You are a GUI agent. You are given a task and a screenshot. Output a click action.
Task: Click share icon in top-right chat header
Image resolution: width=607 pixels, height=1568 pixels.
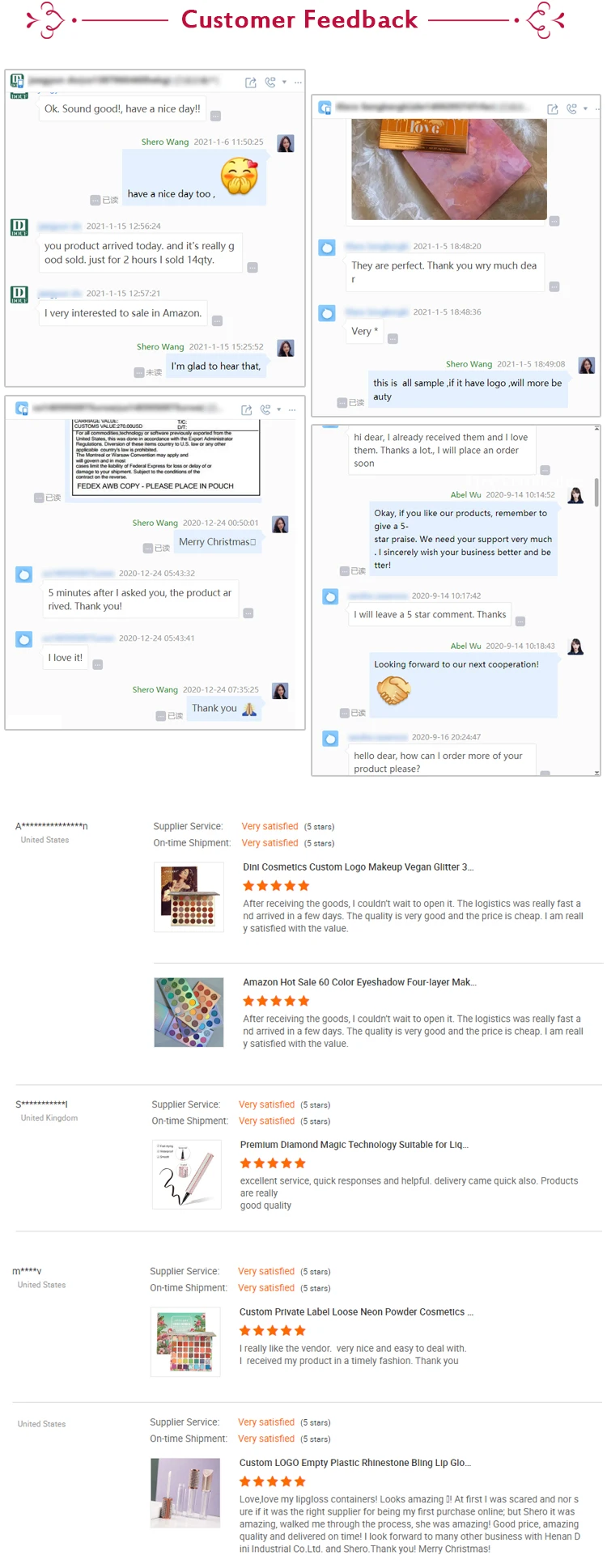click(x=553, y=108)
